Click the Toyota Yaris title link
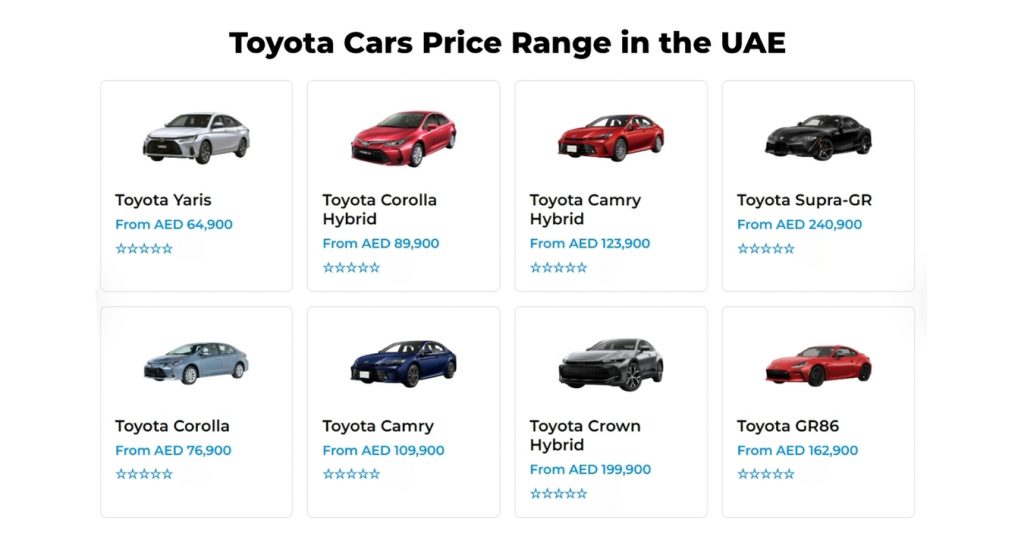1024x536 pixels. pos(163,200)
